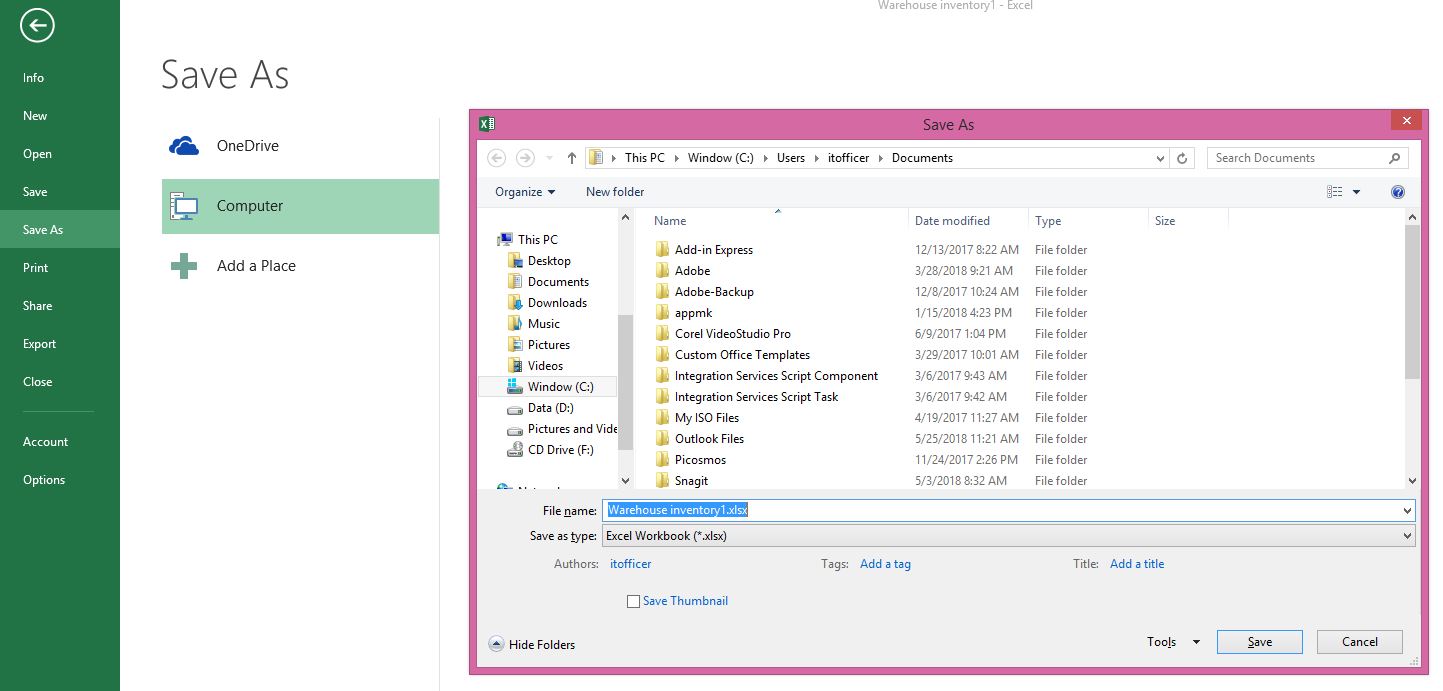Click Add a tag link
The image size is (1443, 691).
[x=885, y=564]
